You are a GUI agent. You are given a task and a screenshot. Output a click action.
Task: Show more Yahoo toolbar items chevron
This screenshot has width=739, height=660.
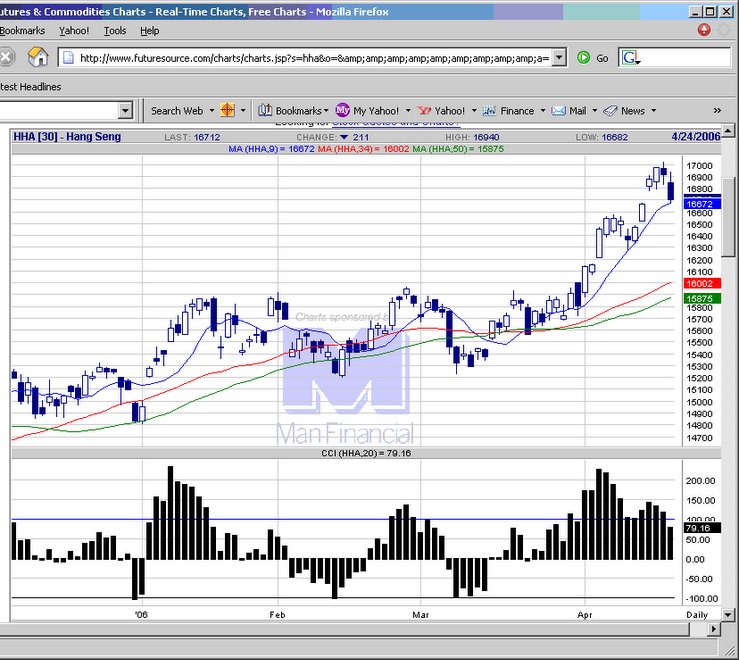click(x=717, y=111)
